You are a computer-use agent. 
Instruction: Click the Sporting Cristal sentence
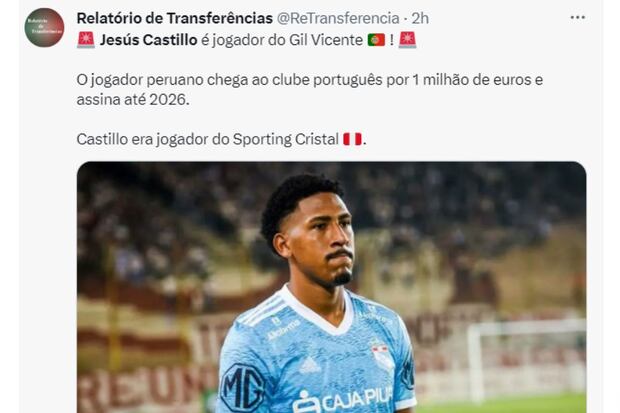pyautogui.click(x=221, y=139)
